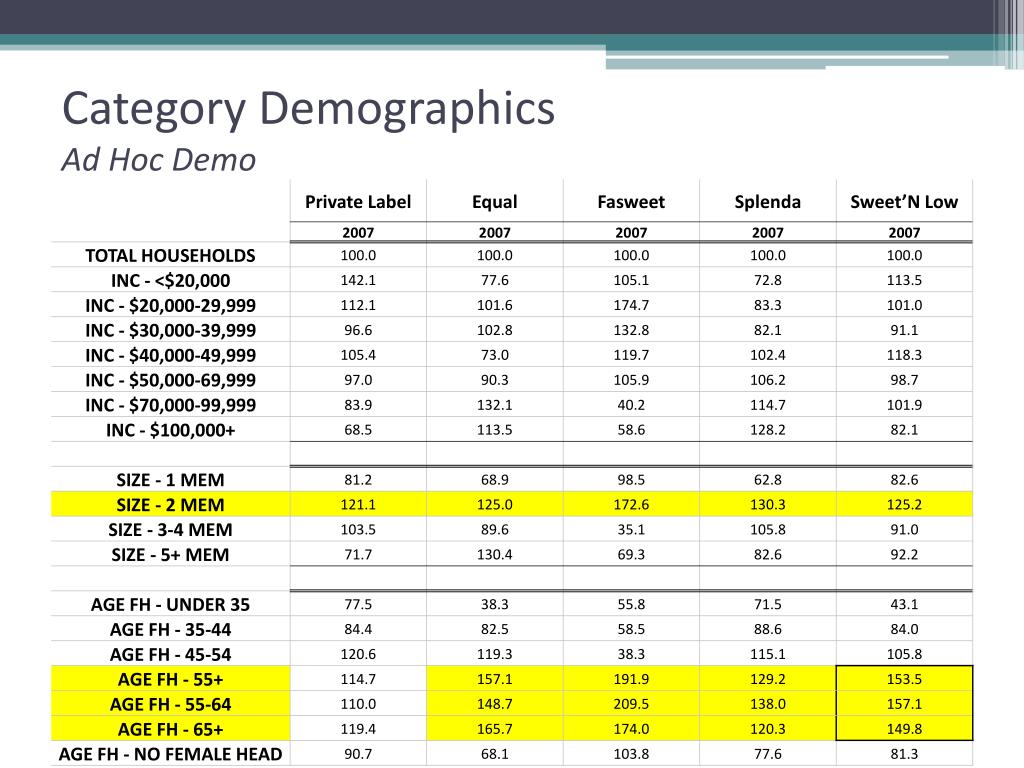Select Splenda value 88.6 for AGE FH 35-44
The image size is (1024, 768).
767,630
